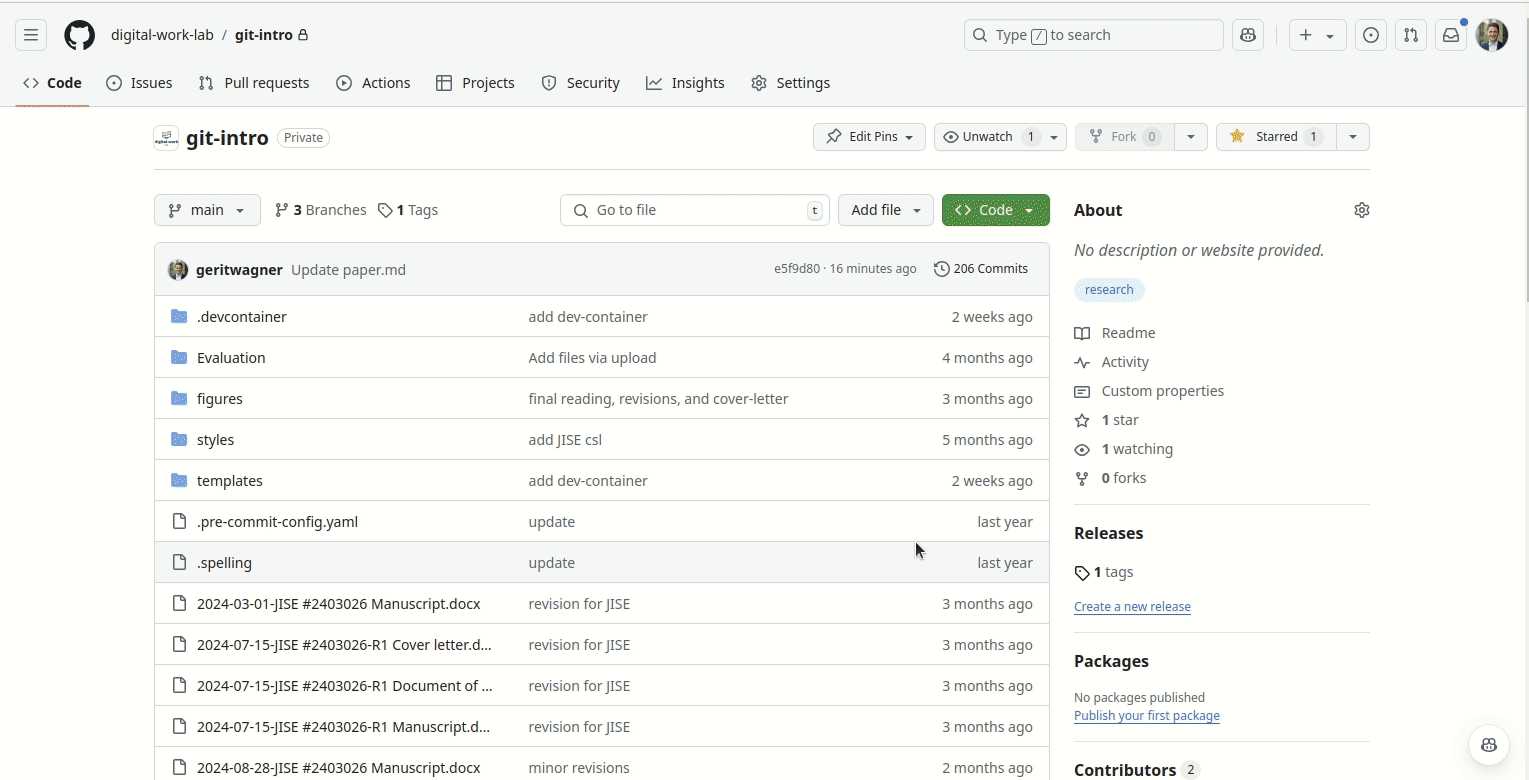
Task: Open 2024-03-01-JISE #2403026 Manuscript.docx file
Action: coord(338,604)
